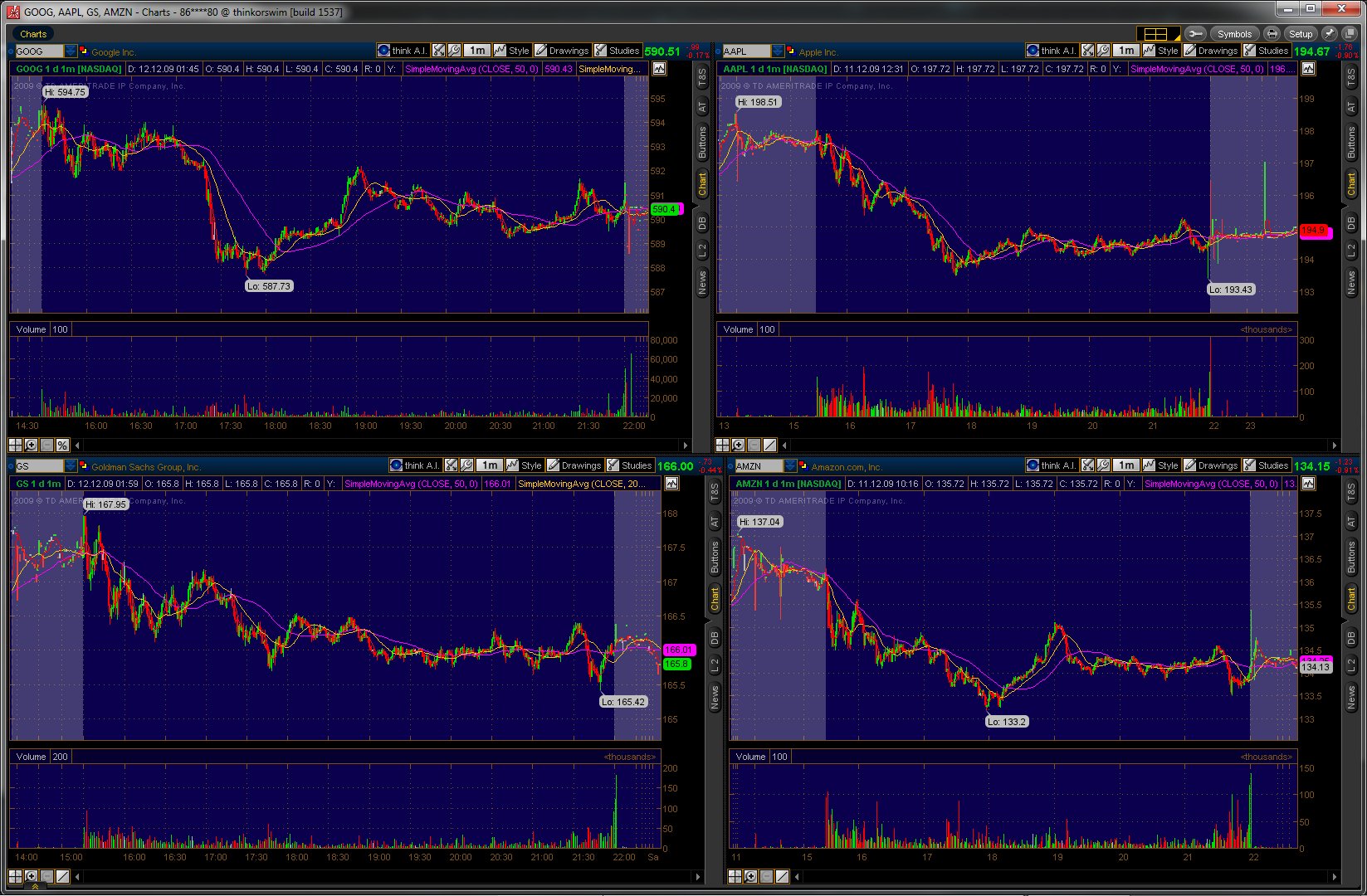This screenshot has height=896, width=1367.
Task: Toggle the AMZN chart mini graph icon
Action: click(1309, 484)
